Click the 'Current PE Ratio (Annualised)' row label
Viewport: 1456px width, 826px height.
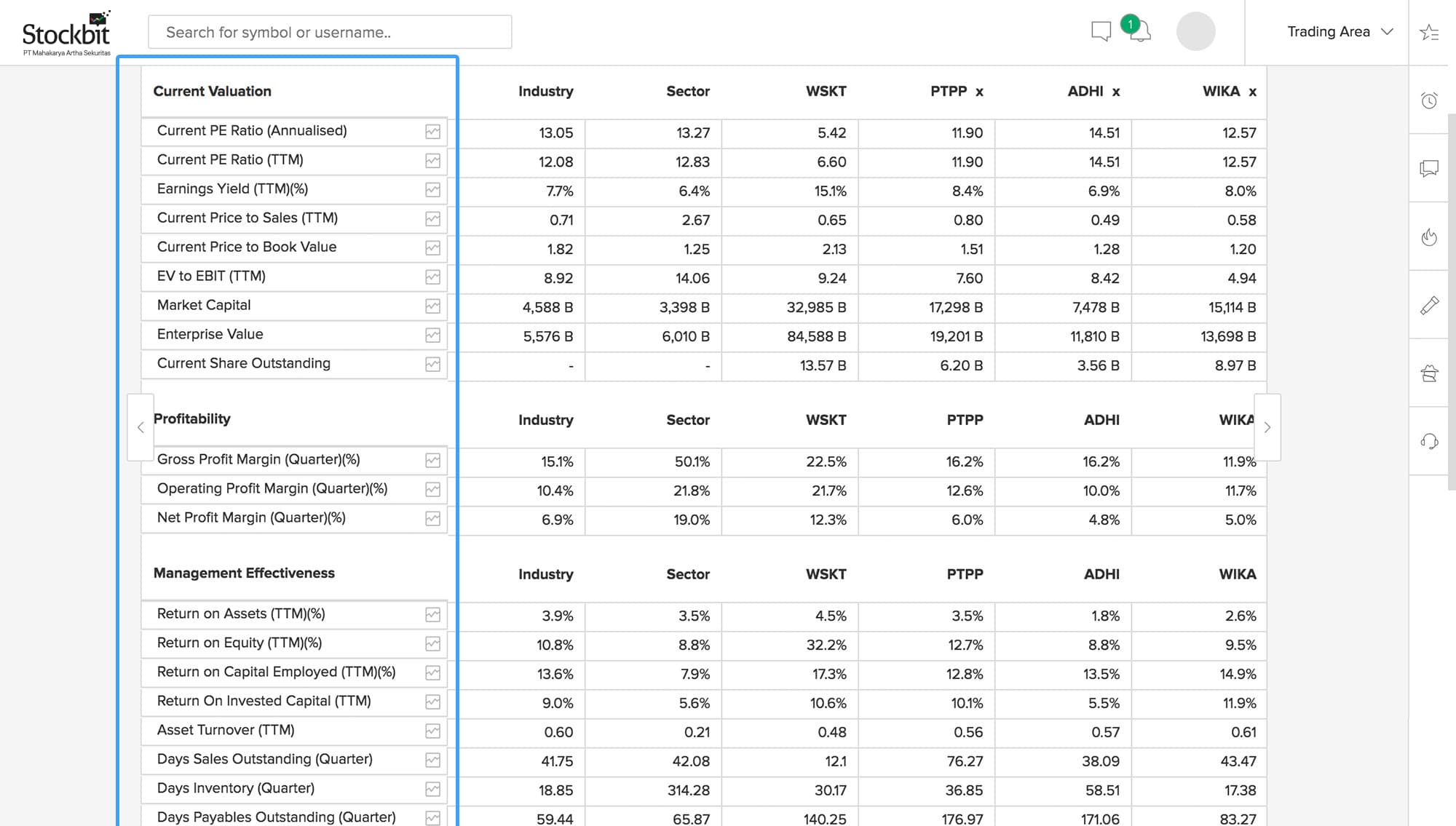click(x=252, y=130)
